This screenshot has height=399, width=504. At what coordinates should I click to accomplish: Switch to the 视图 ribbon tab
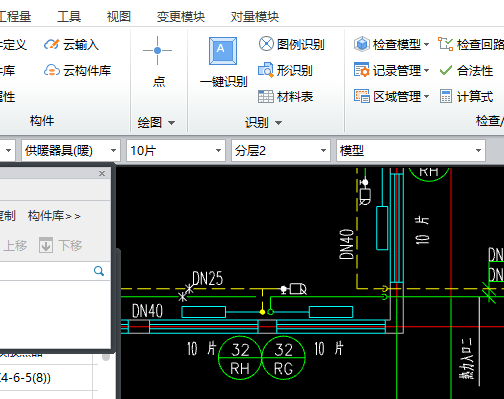(x=119, y=16)
